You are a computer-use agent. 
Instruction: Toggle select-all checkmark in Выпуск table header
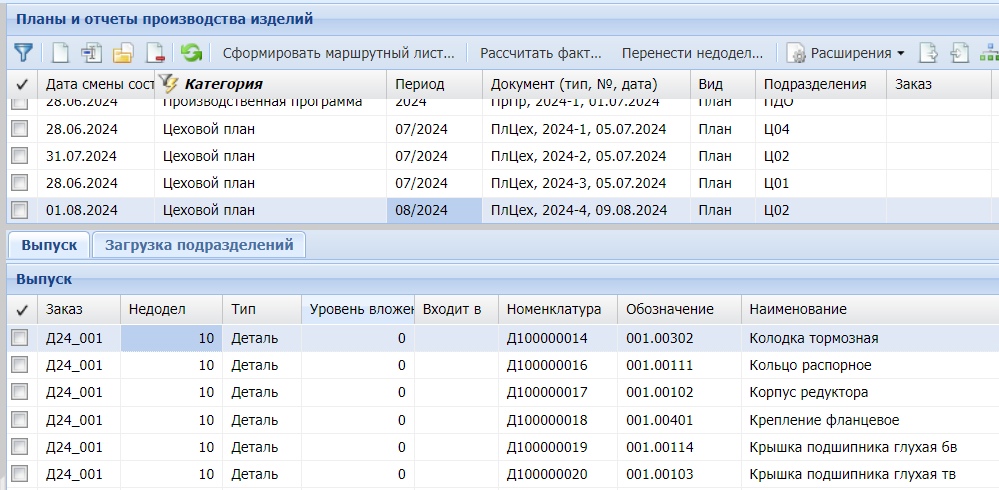click(22, 310)
